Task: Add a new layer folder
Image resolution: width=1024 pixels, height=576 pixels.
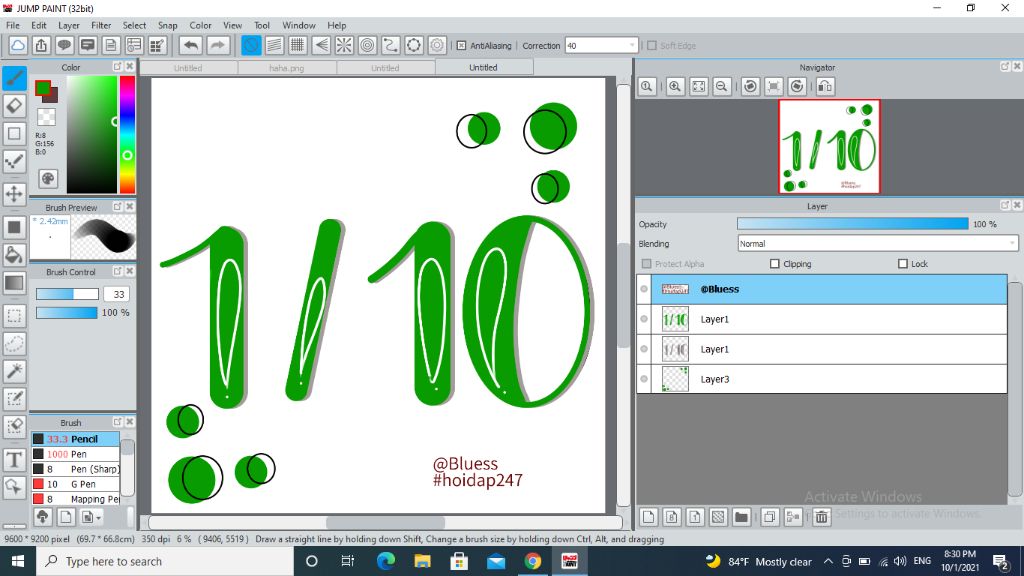Action: [x=741, y=517]
